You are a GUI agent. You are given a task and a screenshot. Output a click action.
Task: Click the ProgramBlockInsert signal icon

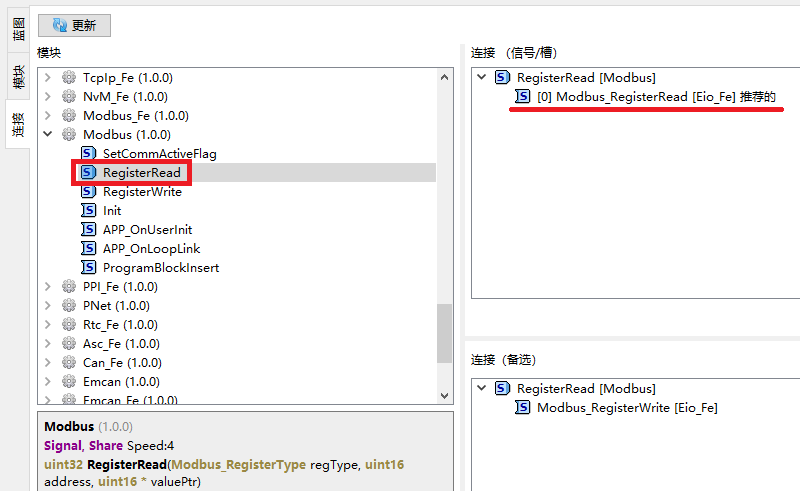(x=88, y=267)
